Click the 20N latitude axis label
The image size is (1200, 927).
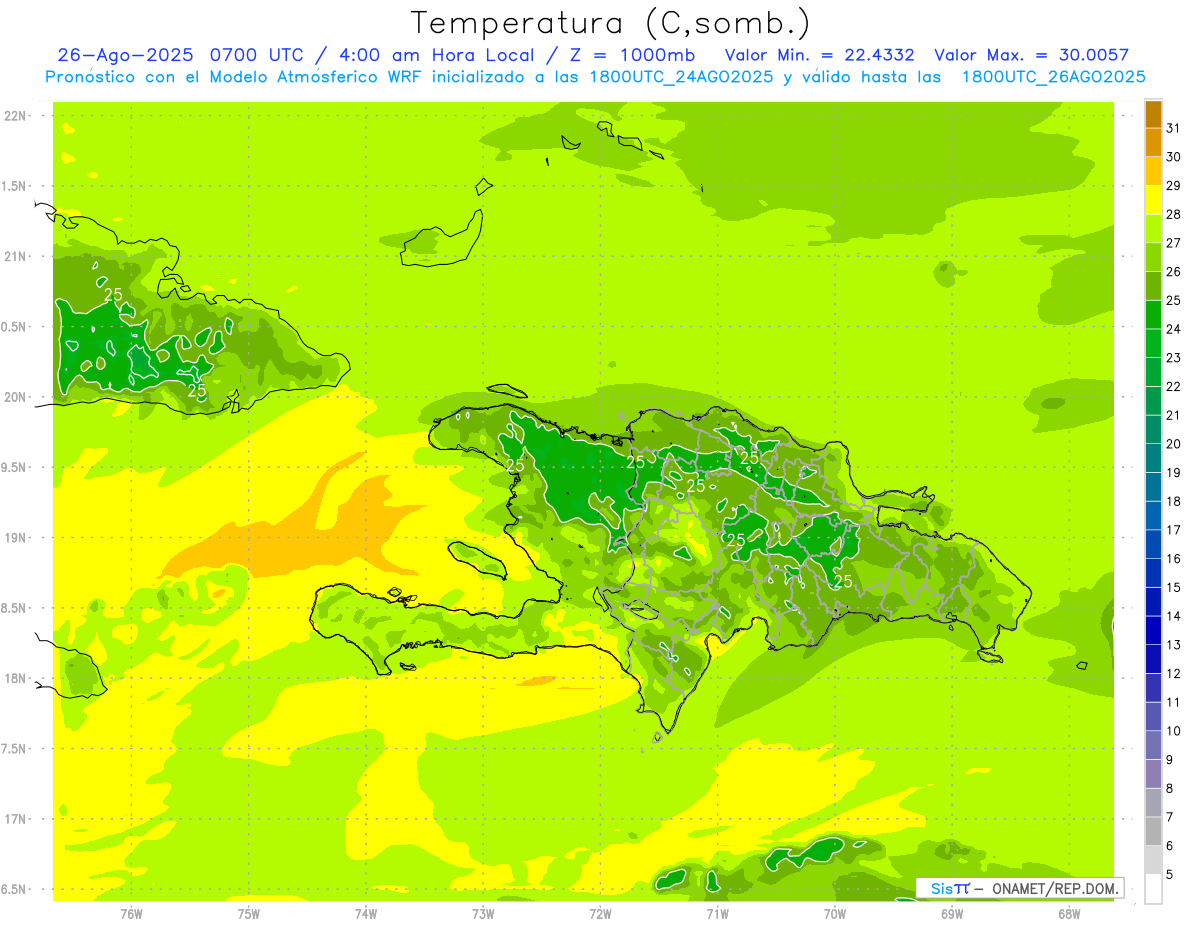tap(16, 397)
